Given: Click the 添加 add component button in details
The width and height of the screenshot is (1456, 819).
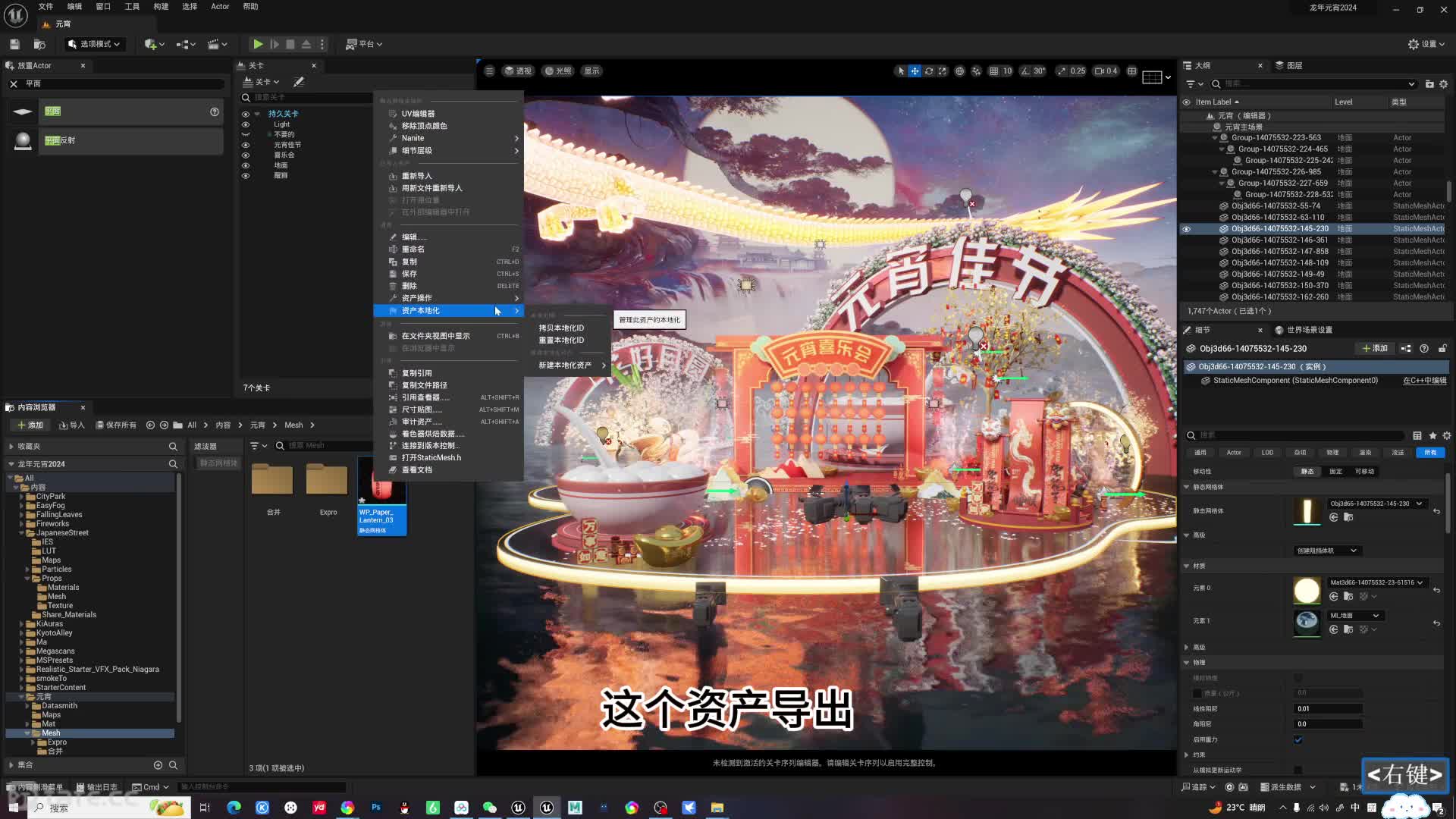Looking at the screenshot, I should click(x=1374, y=349).
